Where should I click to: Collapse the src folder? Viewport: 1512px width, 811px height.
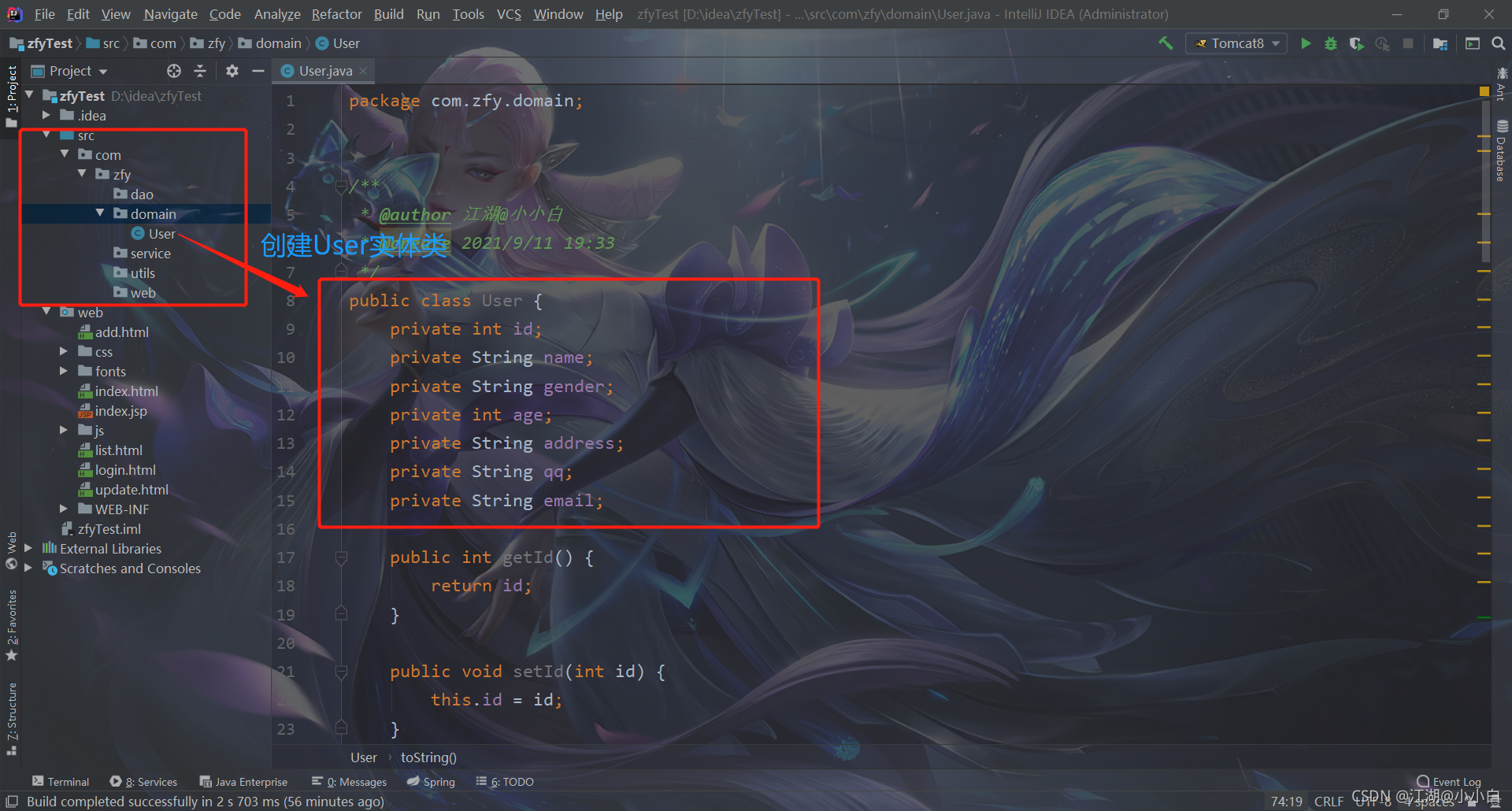click(x=46, y=135)
